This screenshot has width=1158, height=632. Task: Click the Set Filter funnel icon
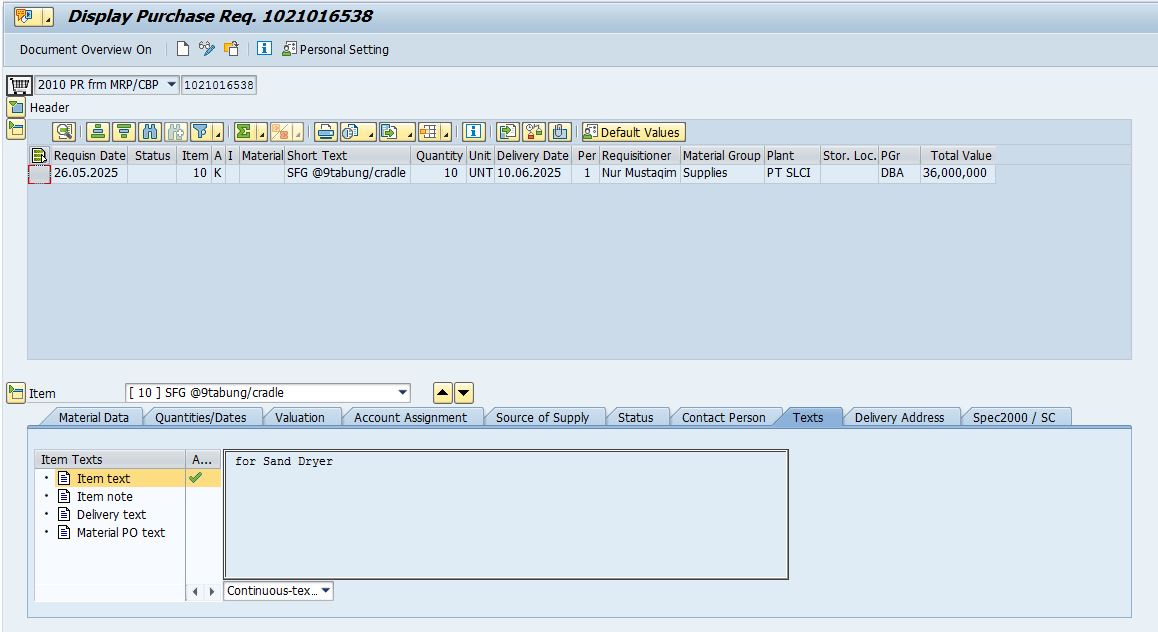[200, 132]
